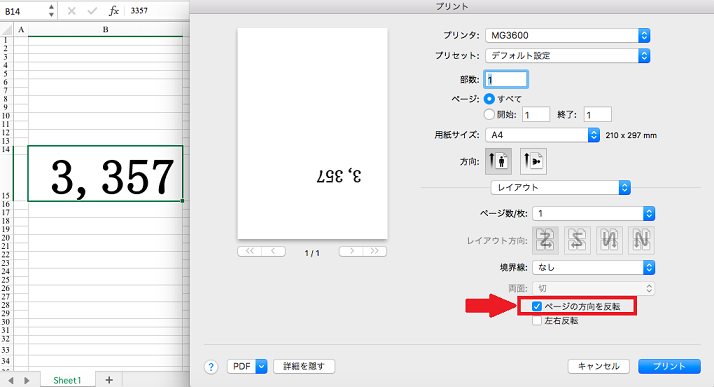
Task: Switch to the Sheet1 tab
Action: tap(67, 380)
